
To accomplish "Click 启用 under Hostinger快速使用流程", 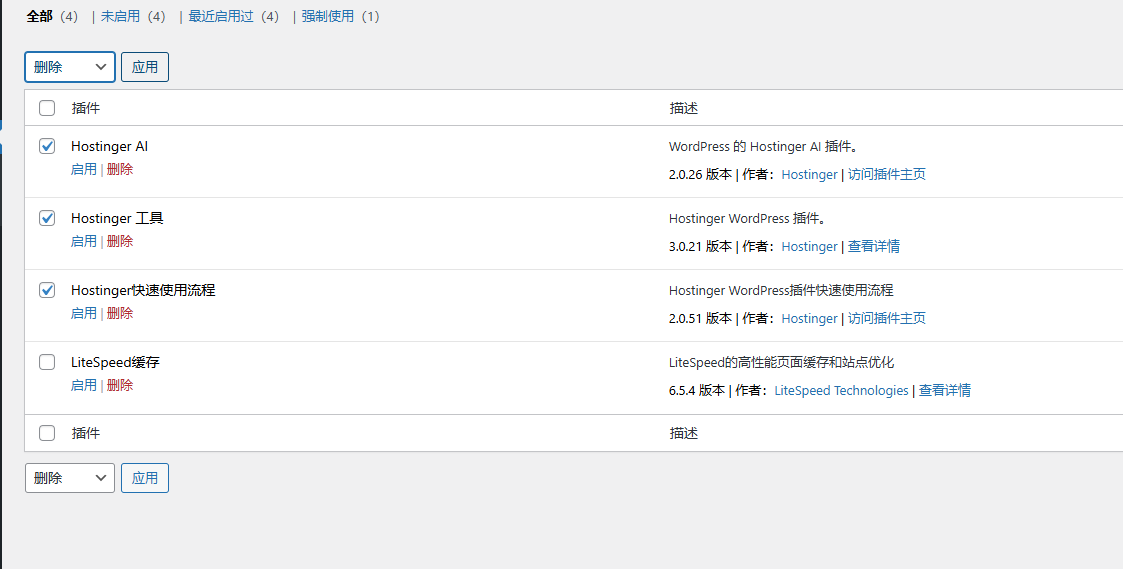I will point(84,313).
